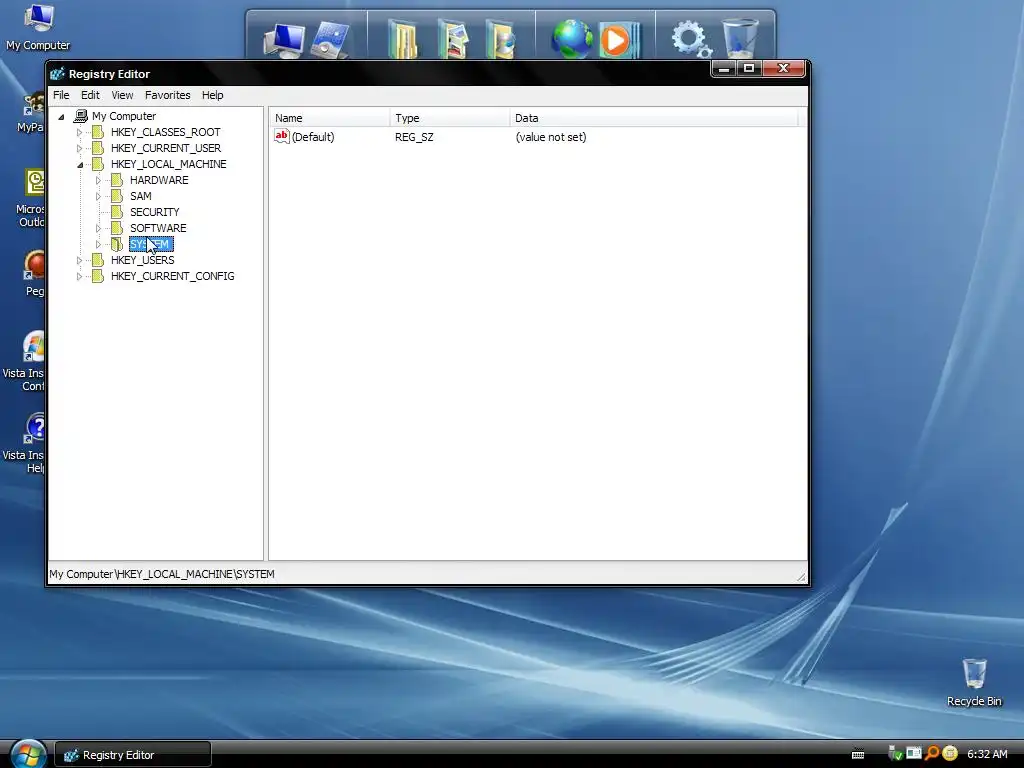
Task: Click the (Default) string value icon
Action: (281, 136)
